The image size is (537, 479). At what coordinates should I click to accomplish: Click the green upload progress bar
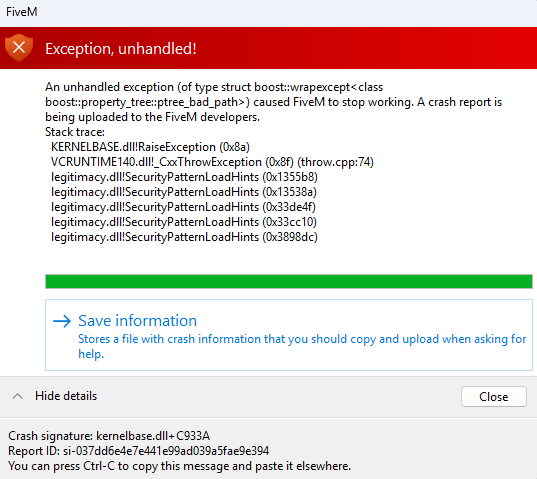pyautogui.click(x=289, y=281)
